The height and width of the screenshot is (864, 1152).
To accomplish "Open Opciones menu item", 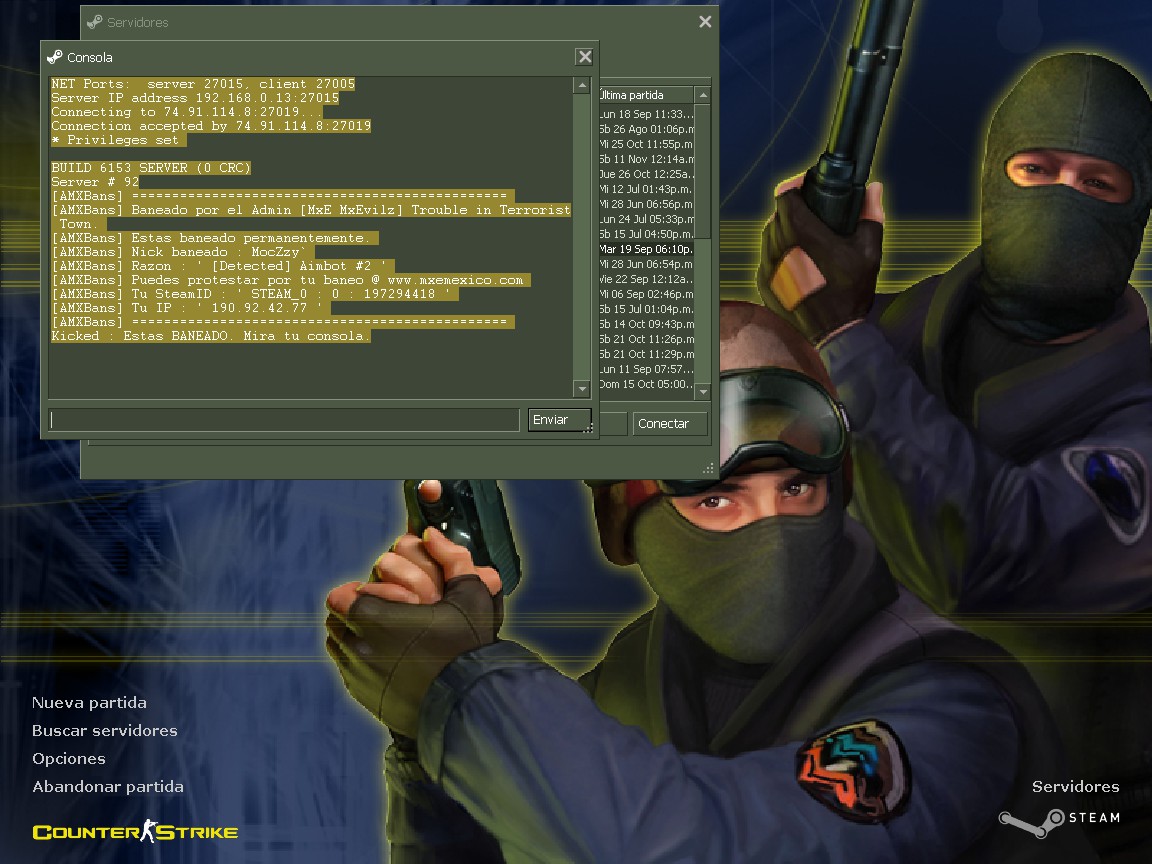I will point(68,758).
